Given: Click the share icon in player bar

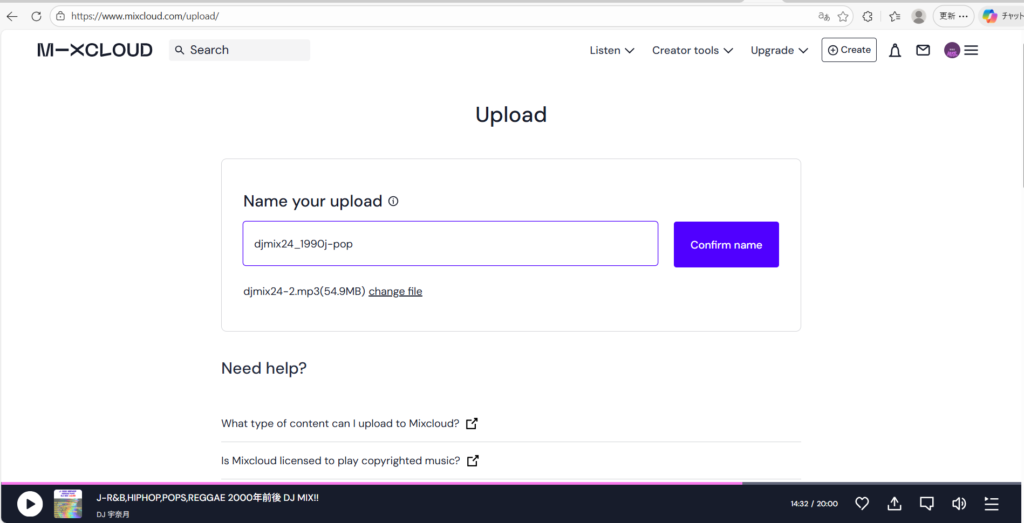Looking at the screenshot, I should click(x=894, y=503).
